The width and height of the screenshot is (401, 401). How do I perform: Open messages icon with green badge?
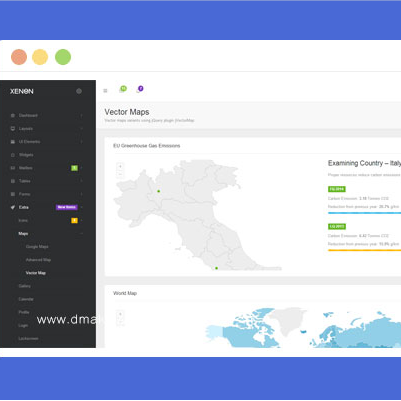click(x=122, y=90)
